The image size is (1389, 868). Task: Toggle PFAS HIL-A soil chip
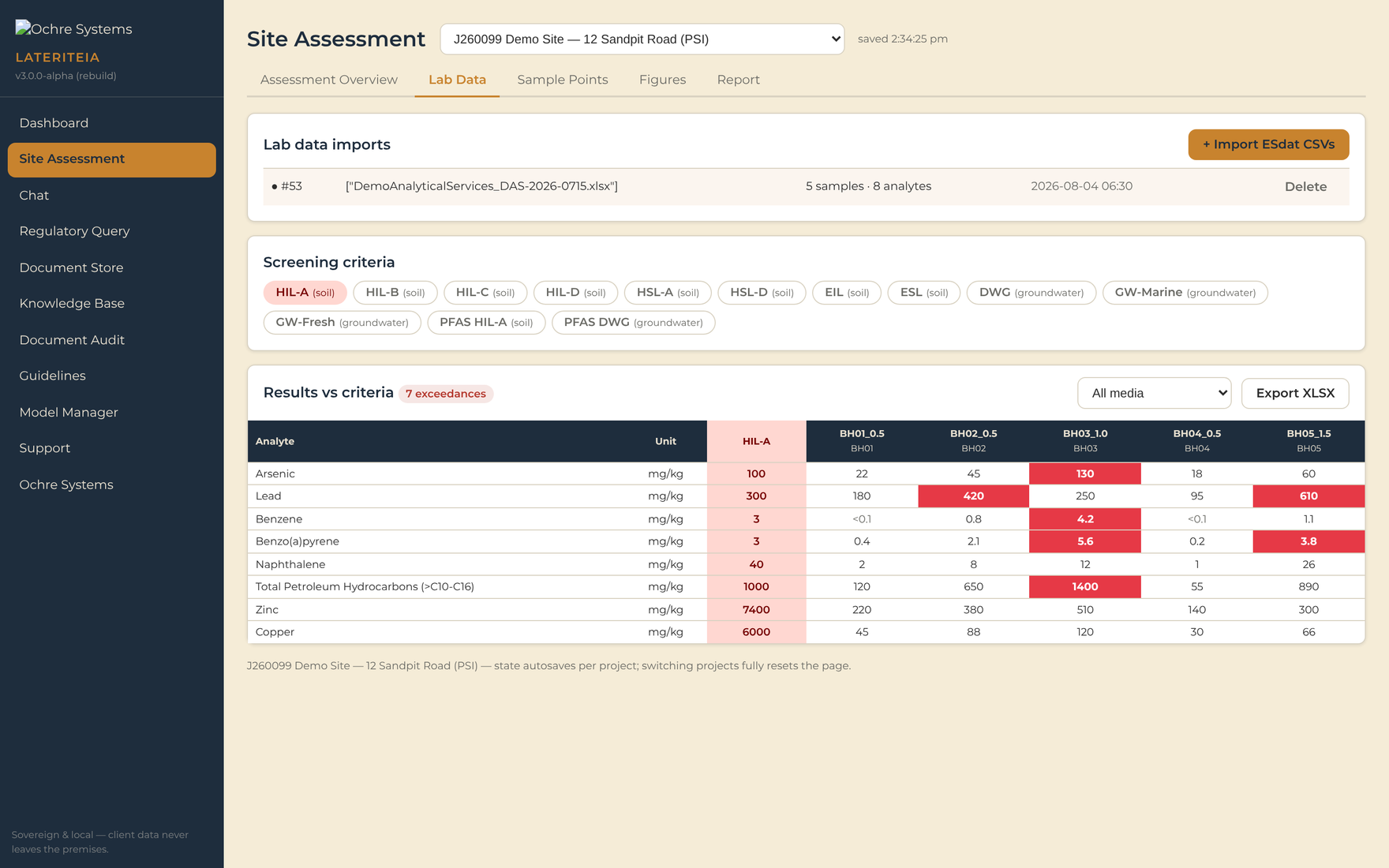point(486,323)
